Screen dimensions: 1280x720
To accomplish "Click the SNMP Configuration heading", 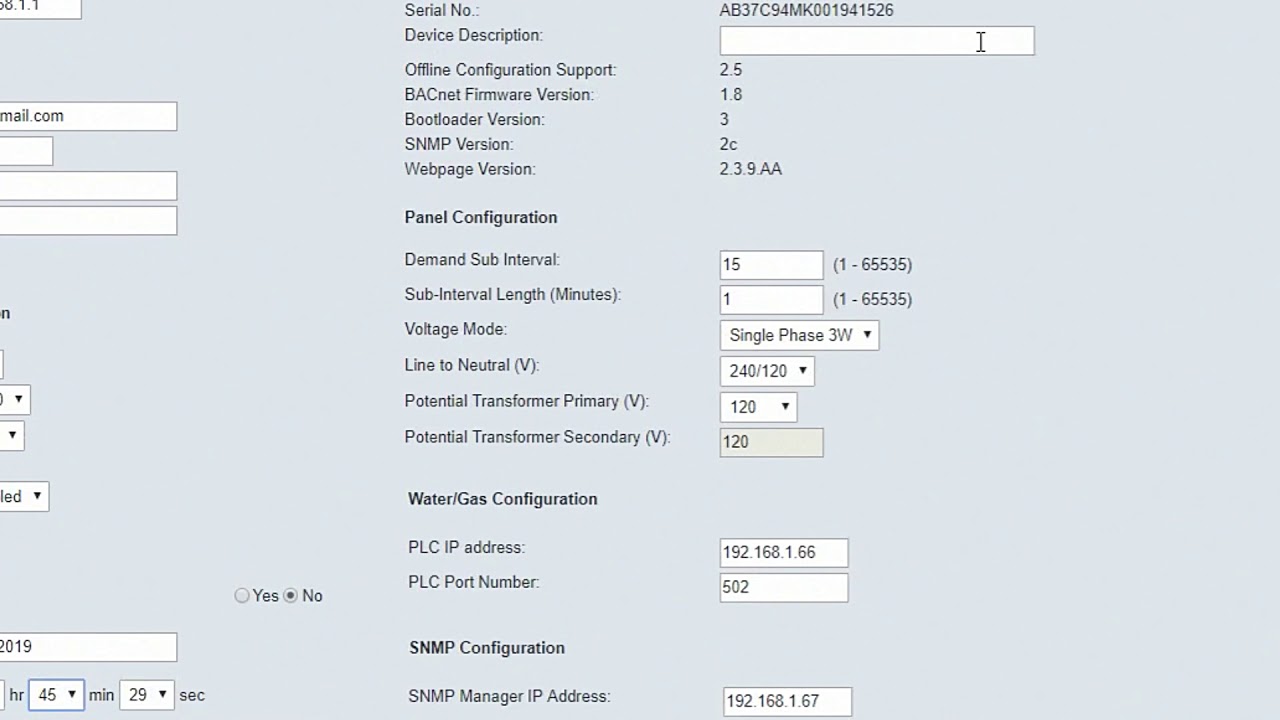I will [487, 648].
